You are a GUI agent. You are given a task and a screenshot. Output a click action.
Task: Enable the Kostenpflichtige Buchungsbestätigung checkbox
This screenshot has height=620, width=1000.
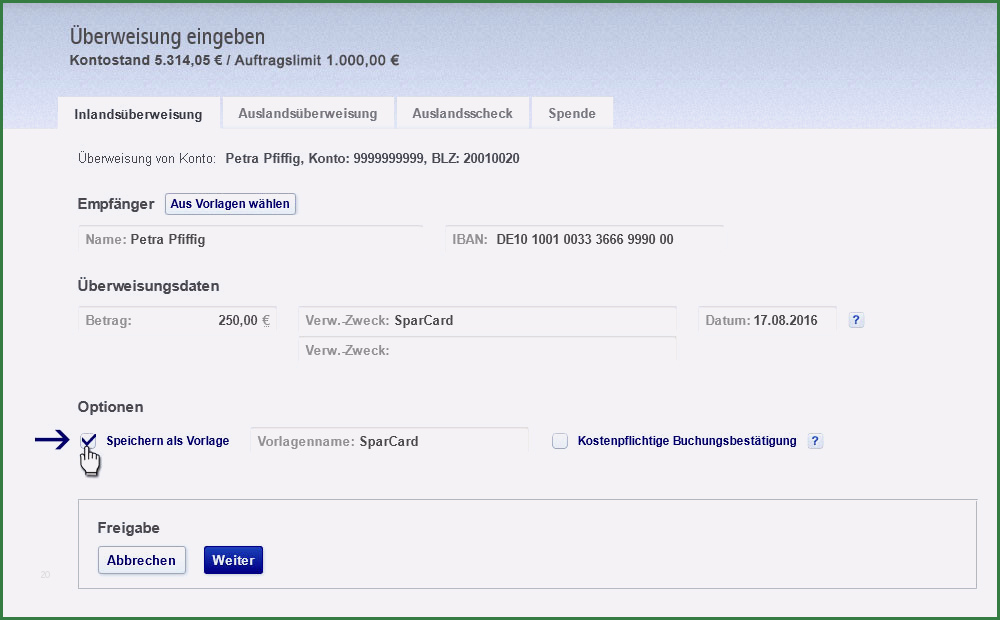(560, 441)
